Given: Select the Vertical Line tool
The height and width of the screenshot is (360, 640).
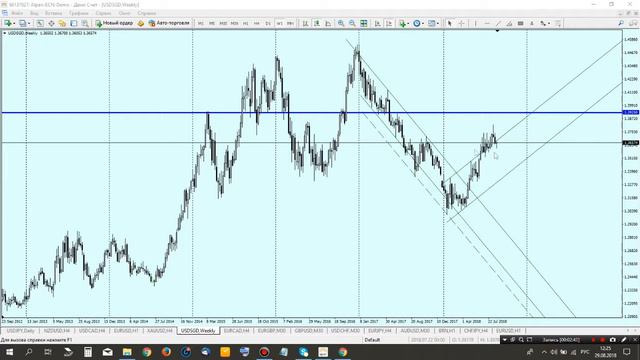Looking at the screenshot, I should pyautogui.click(x=476, y=23).
